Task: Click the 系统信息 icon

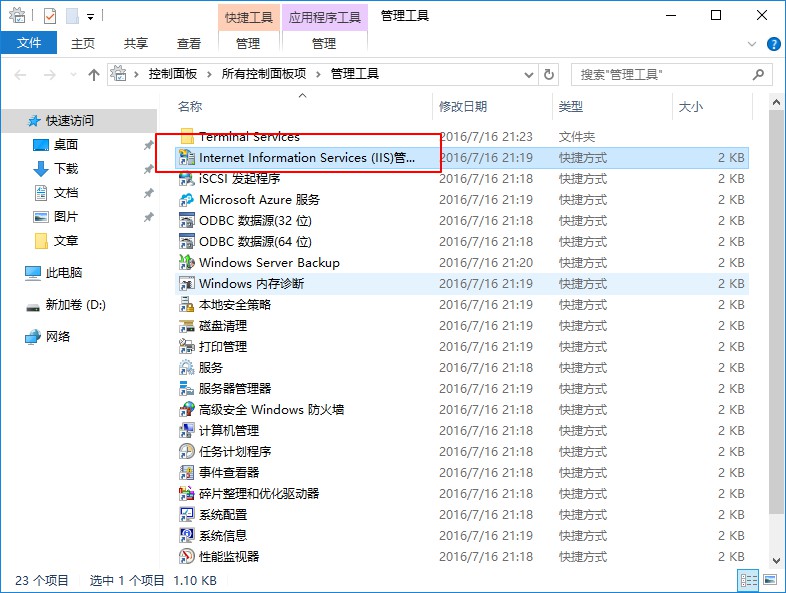Action: pyautogui.click(x=187, y=536)
